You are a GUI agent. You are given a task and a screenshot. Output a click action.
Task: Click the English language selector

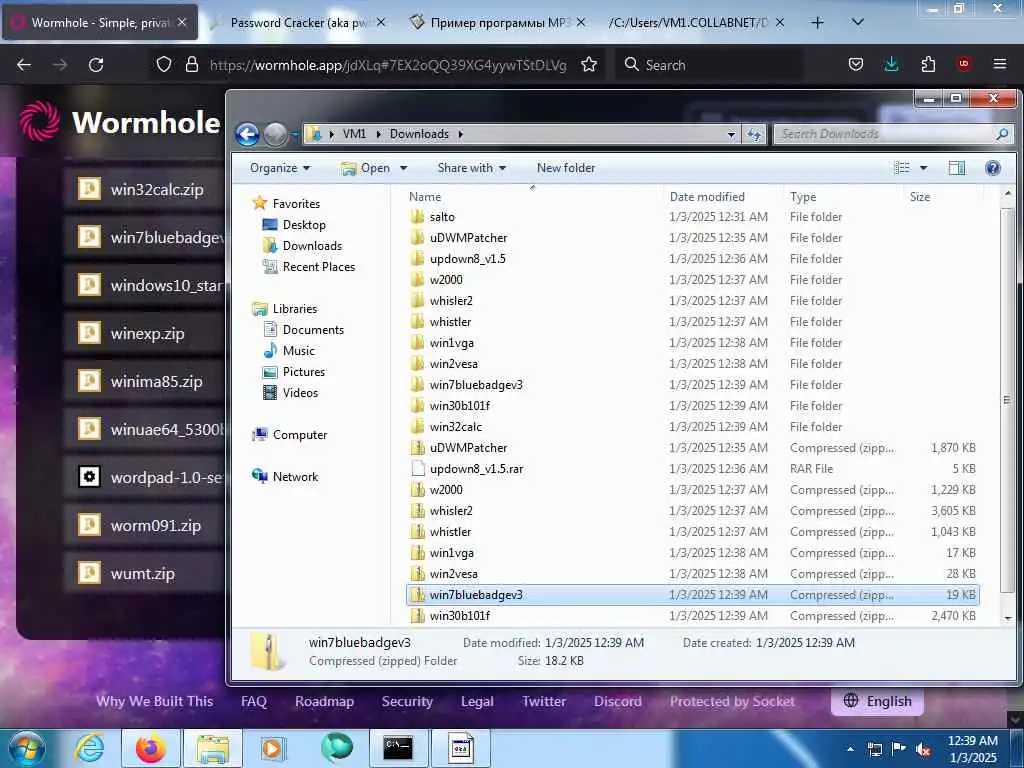(877, 701)
